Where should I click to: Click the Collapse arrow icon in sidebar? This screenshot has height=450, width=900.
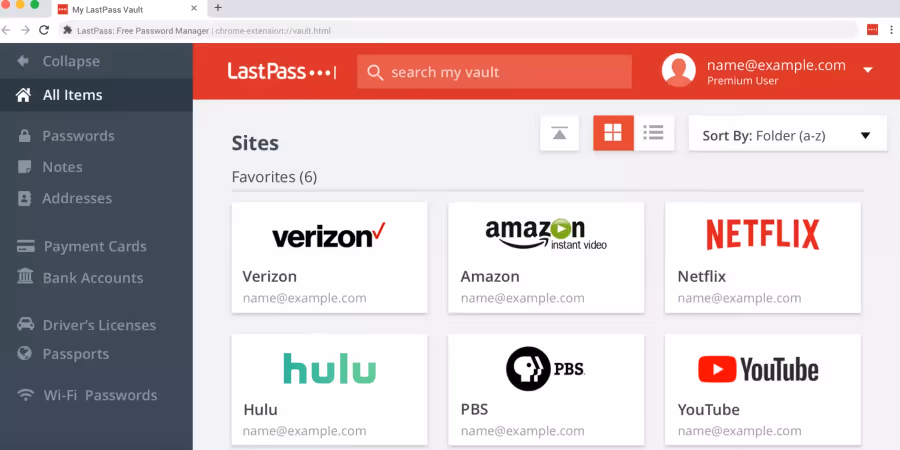pyautogui.click(x=23, y=61)
